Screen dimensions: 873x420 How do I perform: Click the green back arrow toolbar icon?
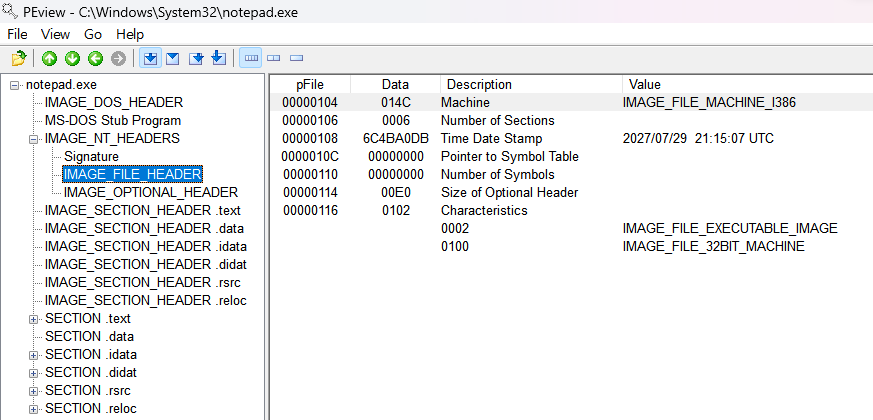(x=95, y=58)
